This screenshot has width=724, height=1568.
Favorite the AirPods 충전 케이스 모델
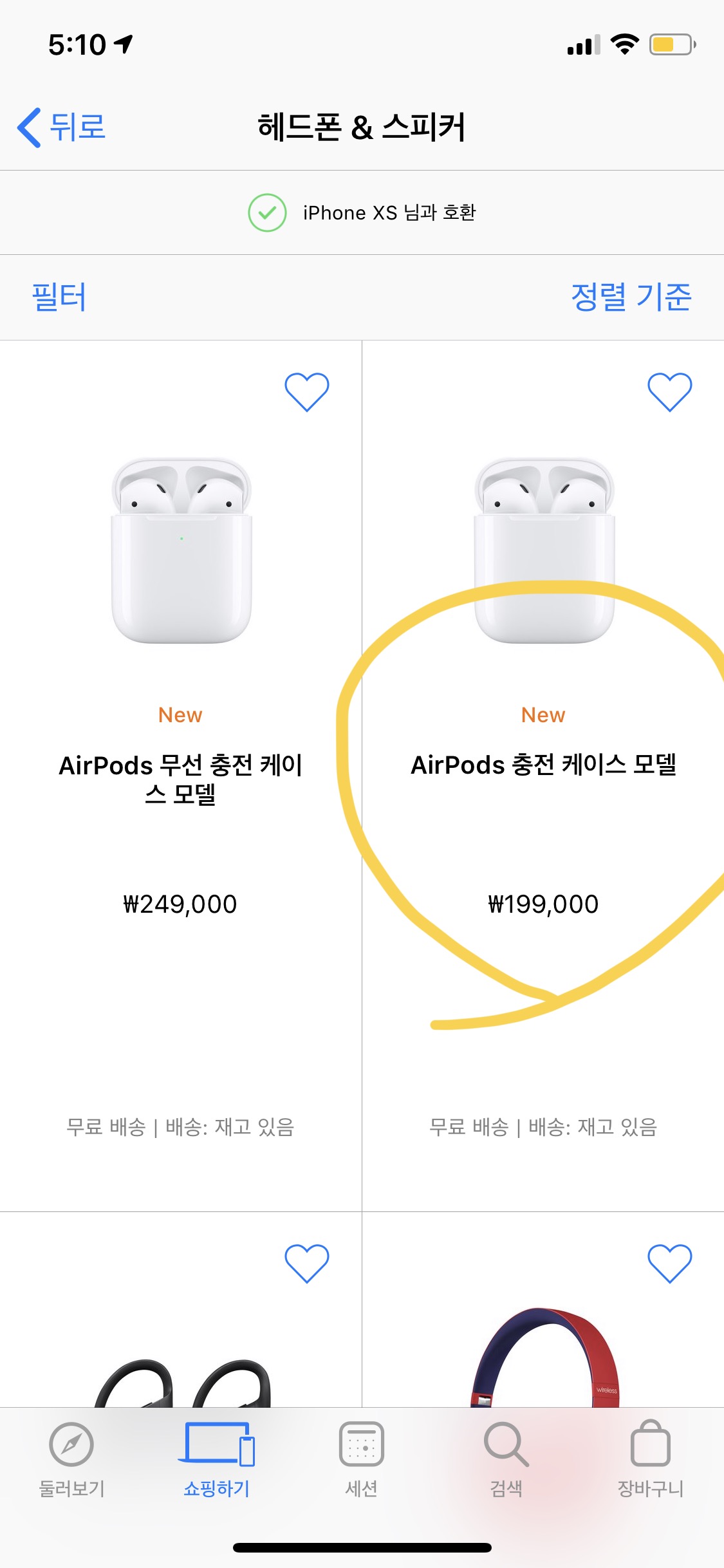pyautogui.click(x=669, y=391)
